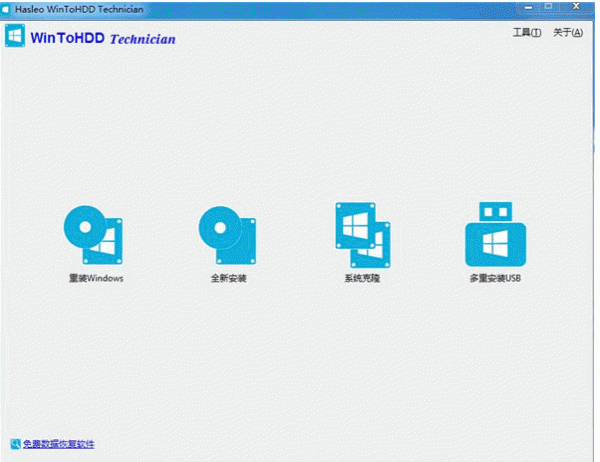
Task: Click the data recovery software icon
Action: click(15, 444)
